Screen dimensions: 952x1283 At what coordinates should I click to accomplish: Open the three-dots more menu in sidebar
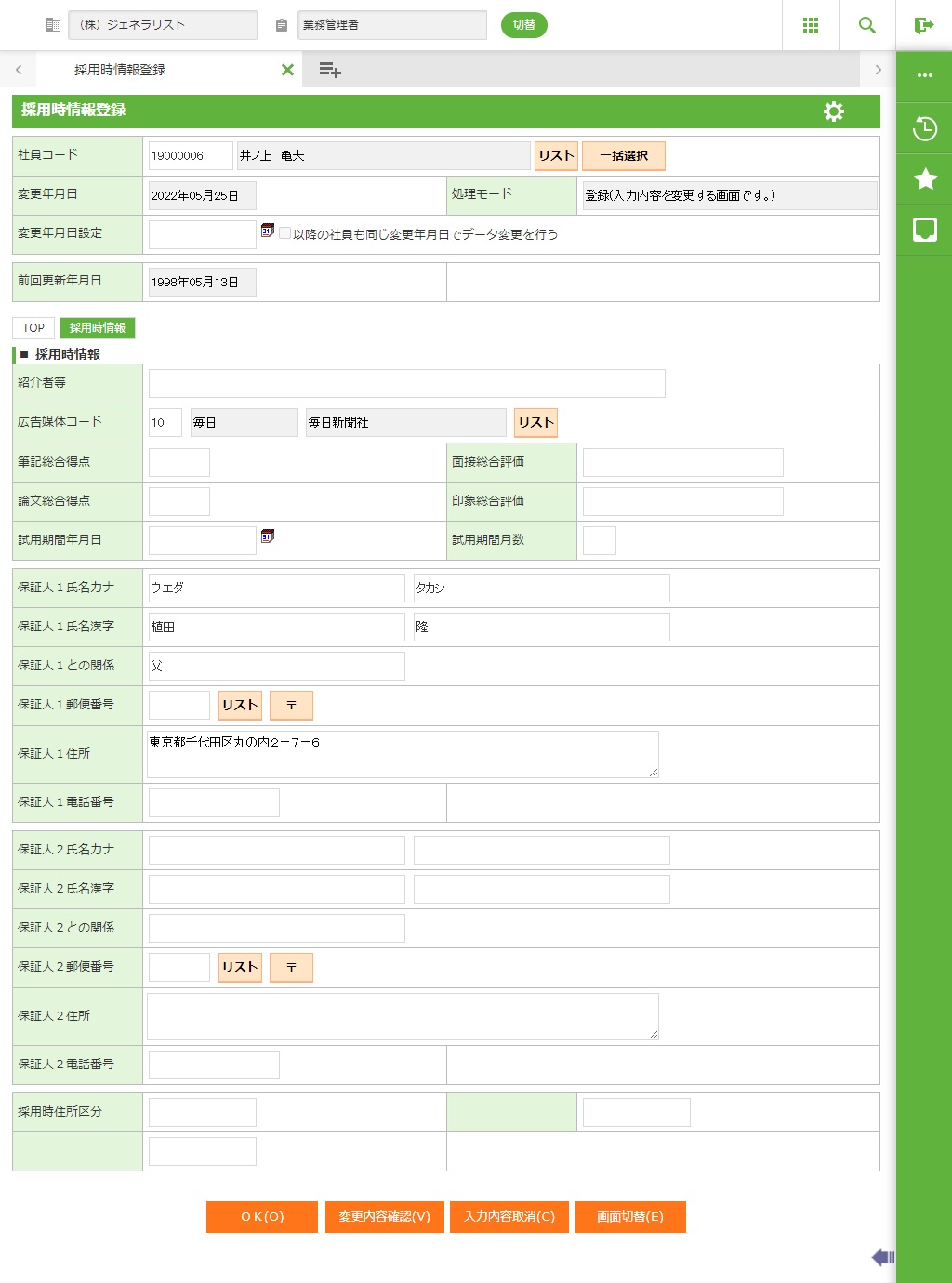[x=925, y=75]
